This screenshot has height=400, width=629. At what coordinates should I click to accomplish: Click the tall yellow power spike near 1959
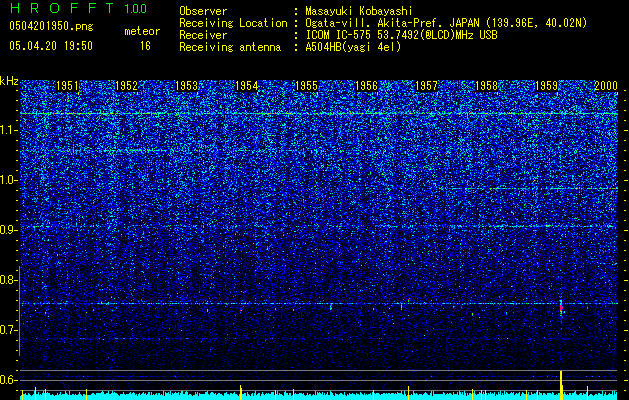pos(561,385)
